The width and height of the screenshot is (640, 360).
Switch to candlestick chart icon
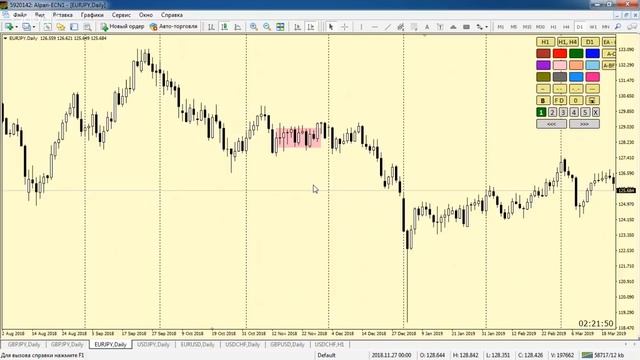(224, 27)
